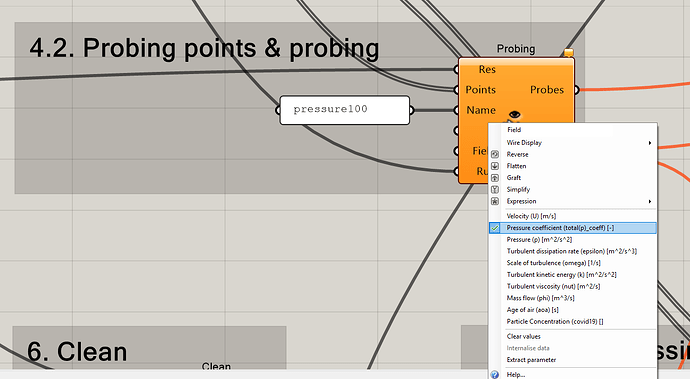Click the Simplify icon in context menu

(x=495, y=190)
